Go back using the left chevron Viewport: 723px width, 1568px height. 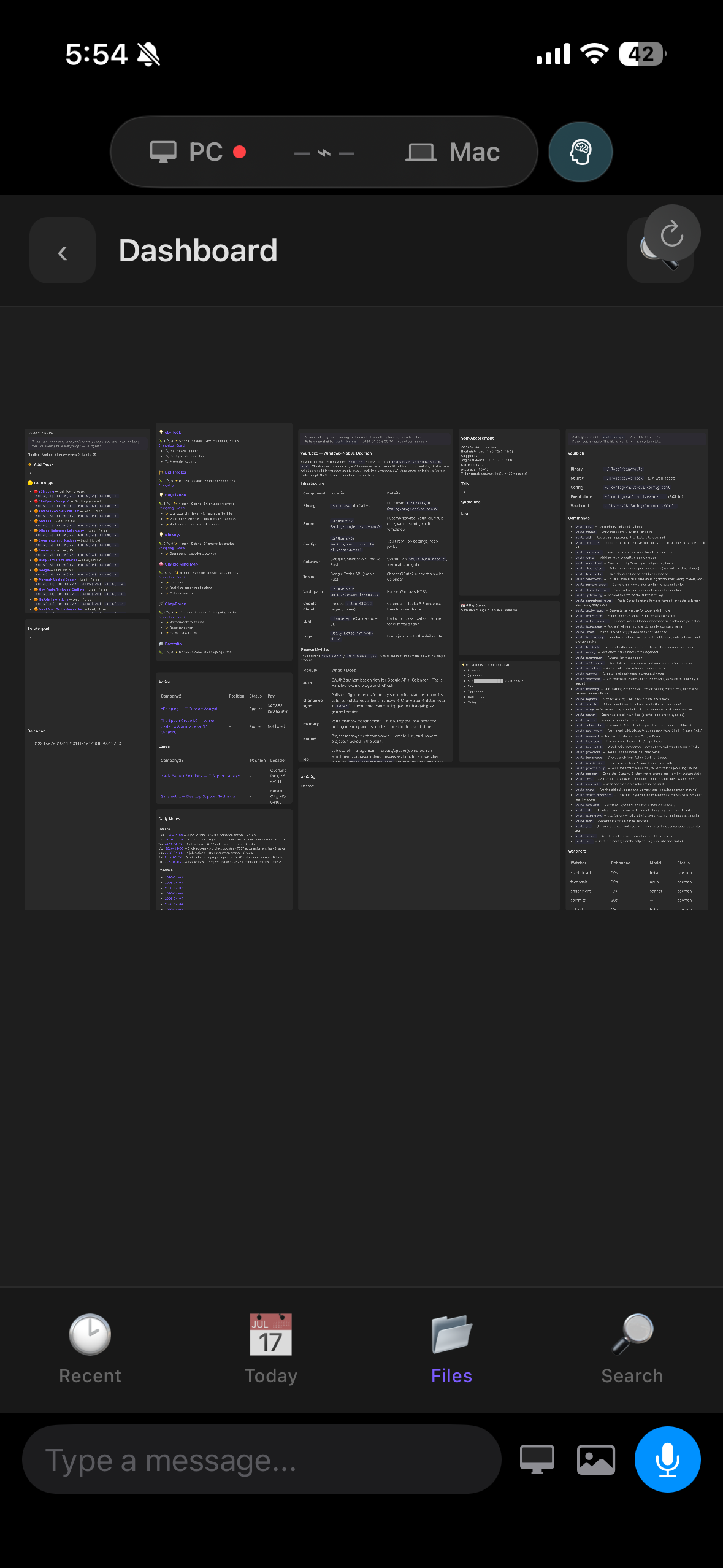pos(63,250)
